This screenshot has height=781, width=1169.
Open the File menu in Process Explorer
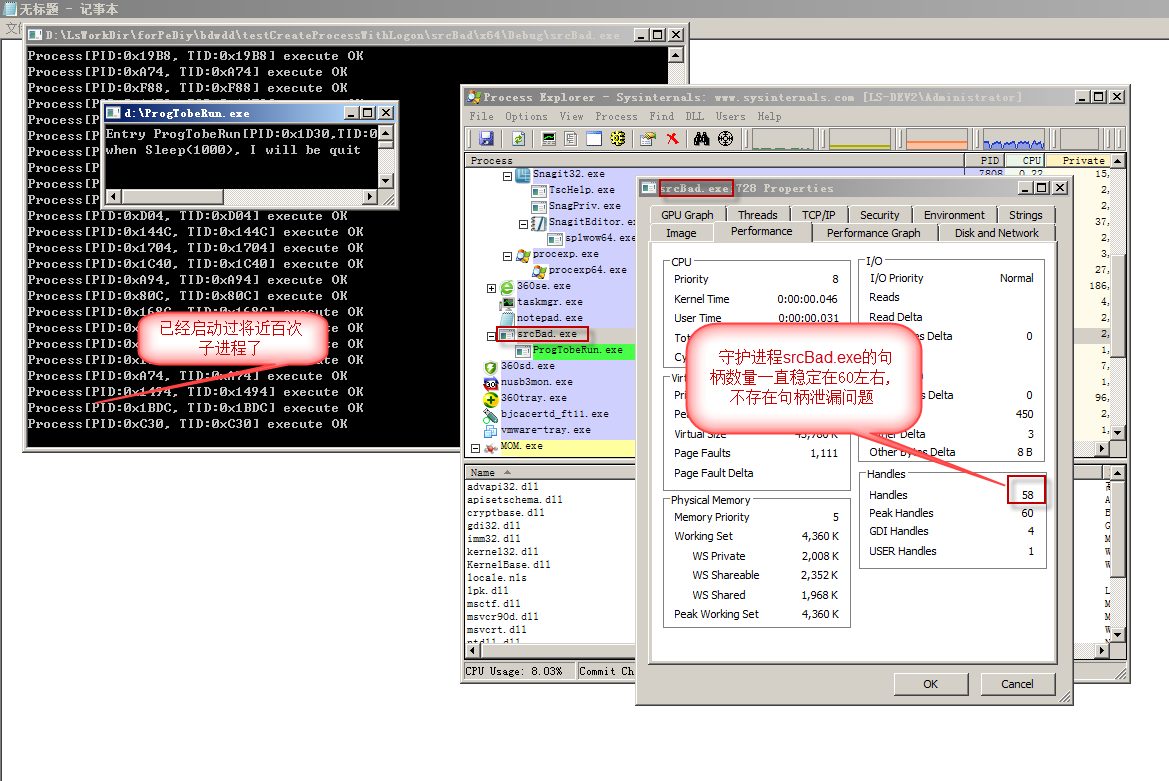click(481, 116)
